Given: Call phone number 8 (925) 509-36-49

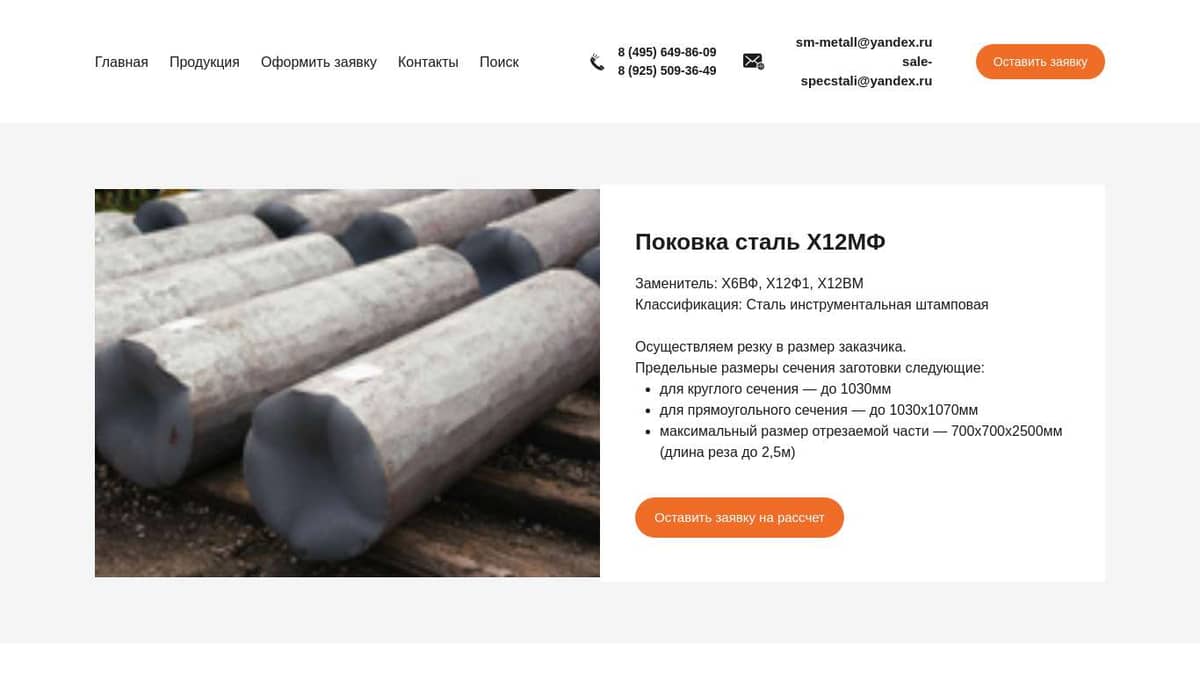Looking at the screenshot, I should click(667, 71).
